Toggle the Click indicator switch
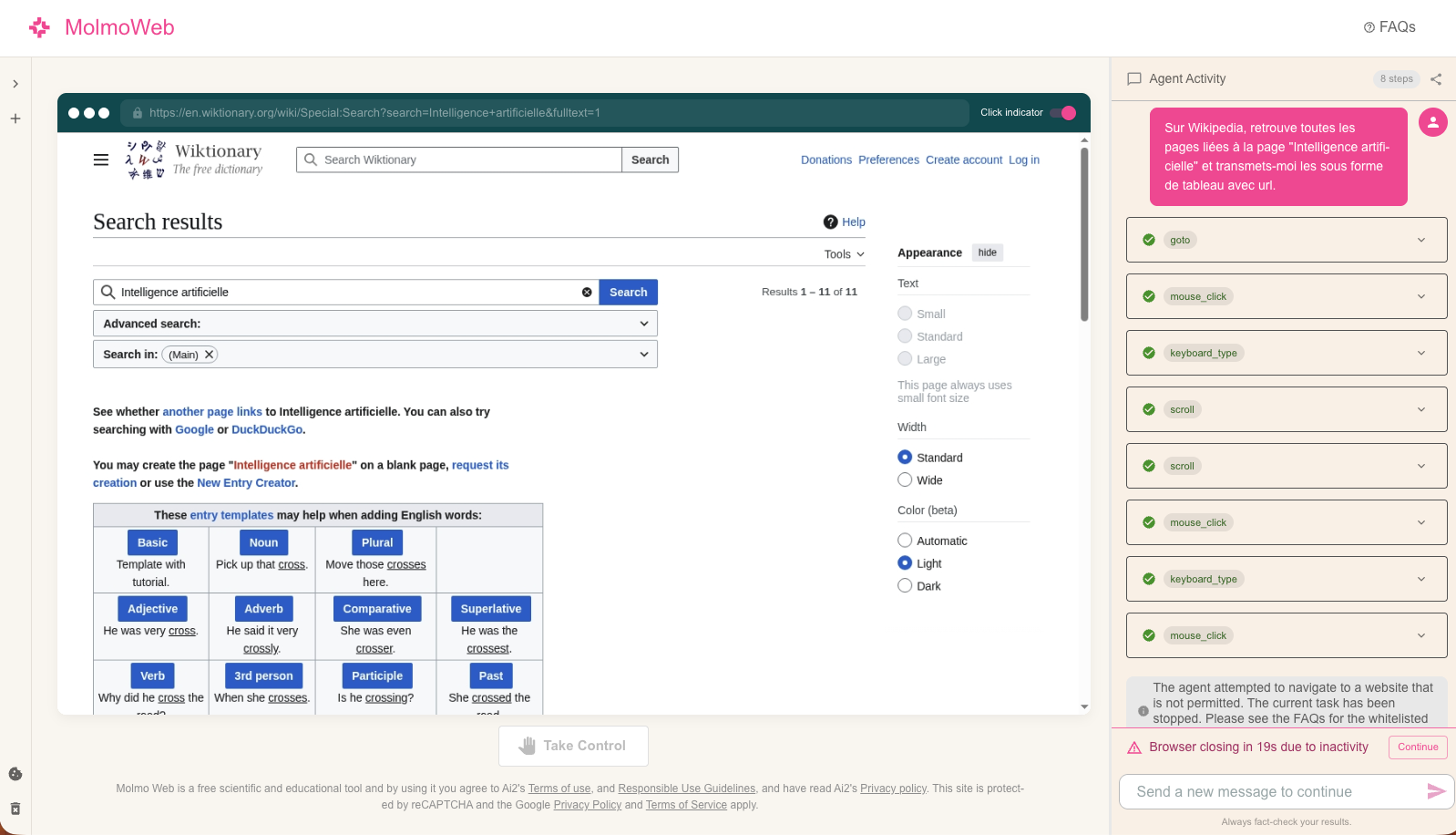The width and height of the screenshot is (1456, 835). [1062, 113]
